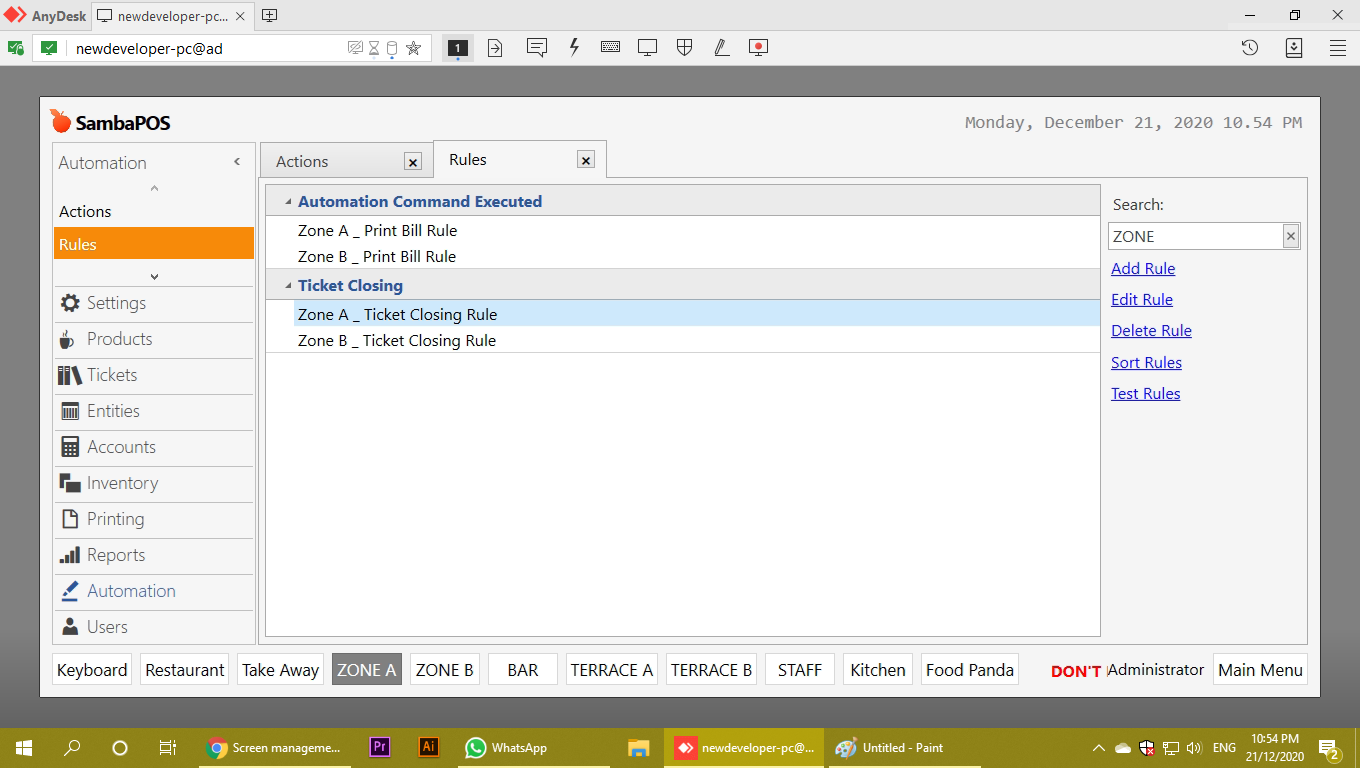Screen dimensions: 1360x768
Task: Open the Tickets section in sidebar
Action: coord(154,375)
